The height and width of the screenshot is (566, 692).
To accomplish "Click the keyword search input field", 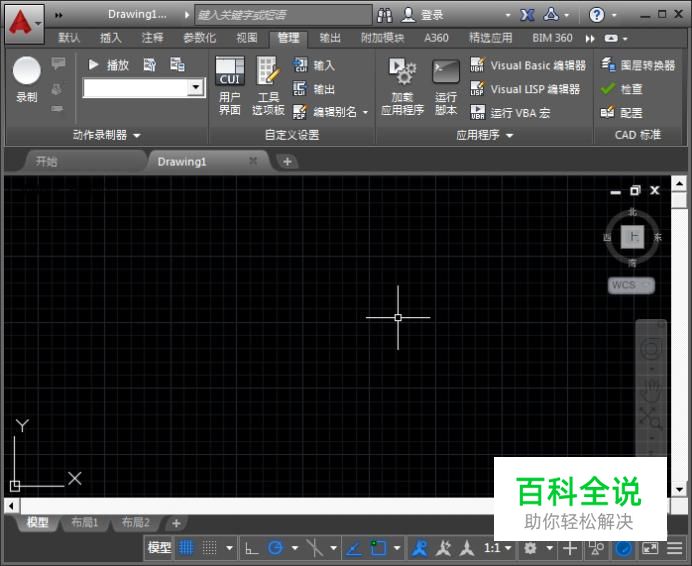I will (x=282, y=15).
